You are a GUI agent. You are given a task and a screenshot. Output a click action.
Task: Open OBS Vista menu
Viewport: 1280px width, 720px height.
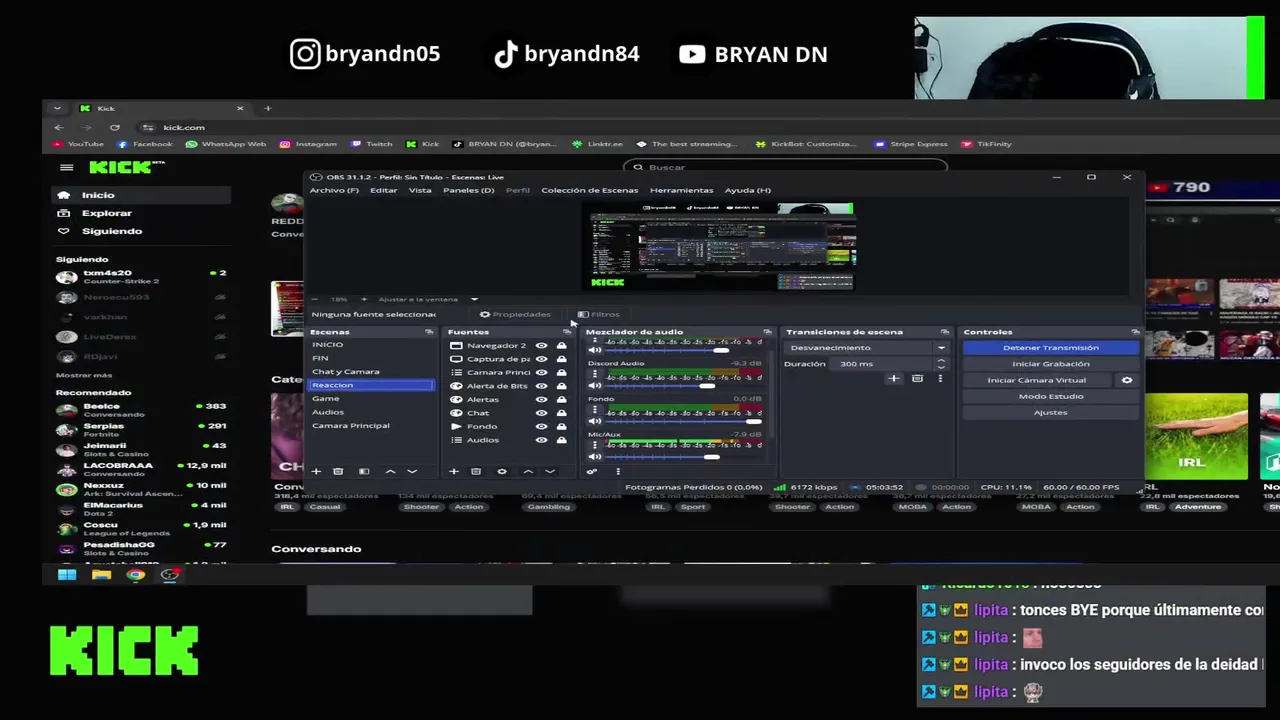click(420, 190)
